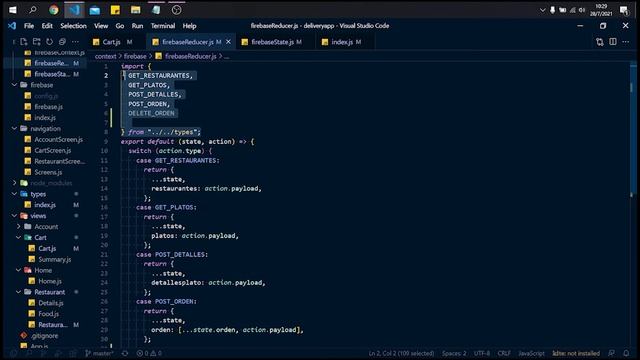The width and height of the screenshot is (640, 360).
Task: Collapse all folders in explorer
Action: 62,42
